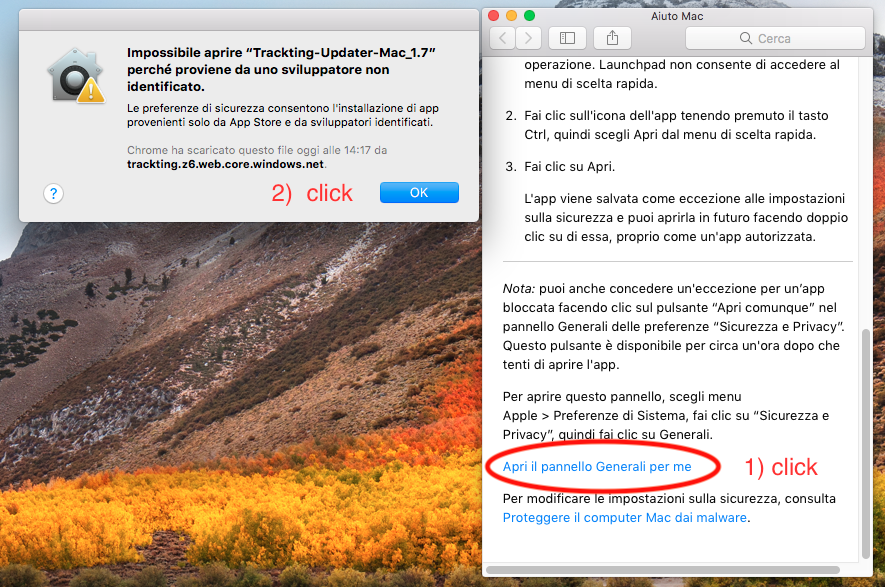Image resolution: width=885 pixels, height=587 pixels.
Task: Click the Aiuto Mac window title
Action: [x=677, y=16]
